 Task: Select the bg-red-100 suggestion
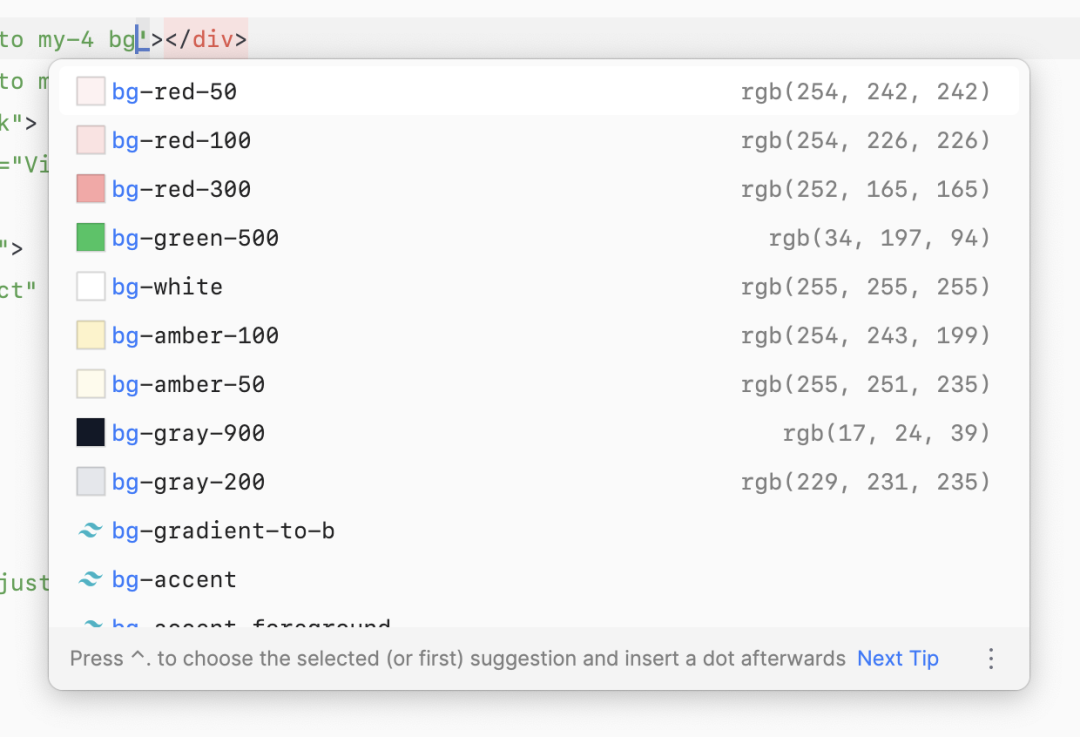tap(182, 141)
